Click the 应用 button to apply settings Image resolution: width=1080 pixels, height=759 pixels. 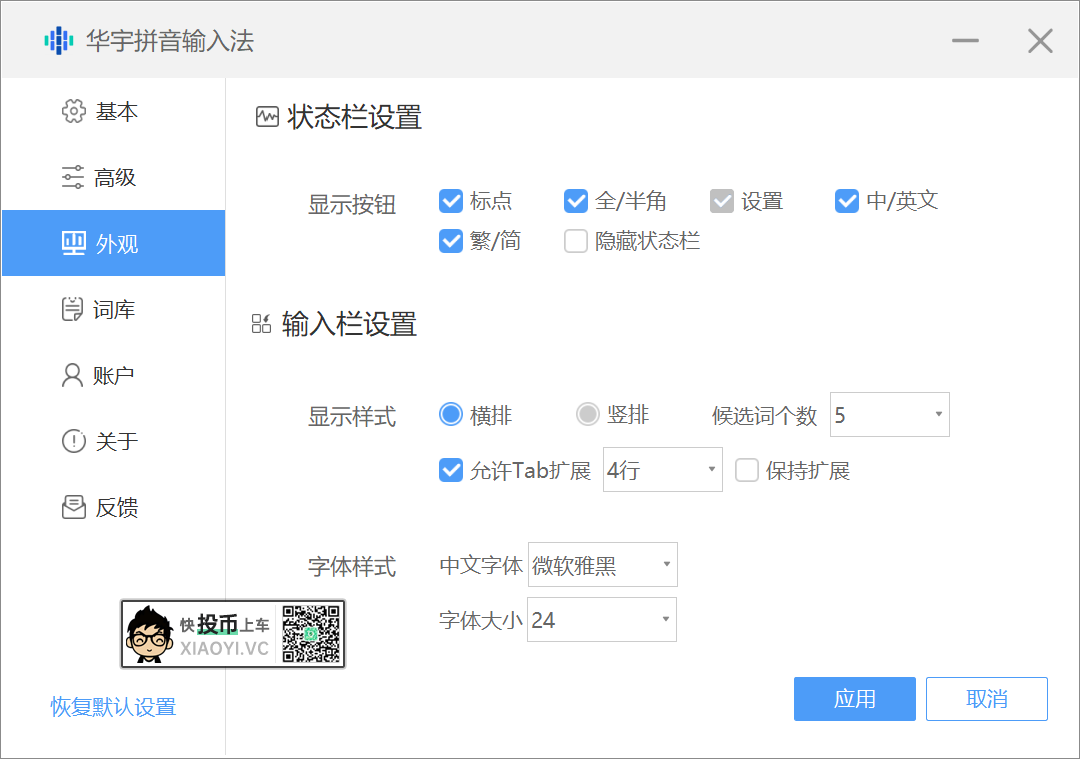[854, 699]
